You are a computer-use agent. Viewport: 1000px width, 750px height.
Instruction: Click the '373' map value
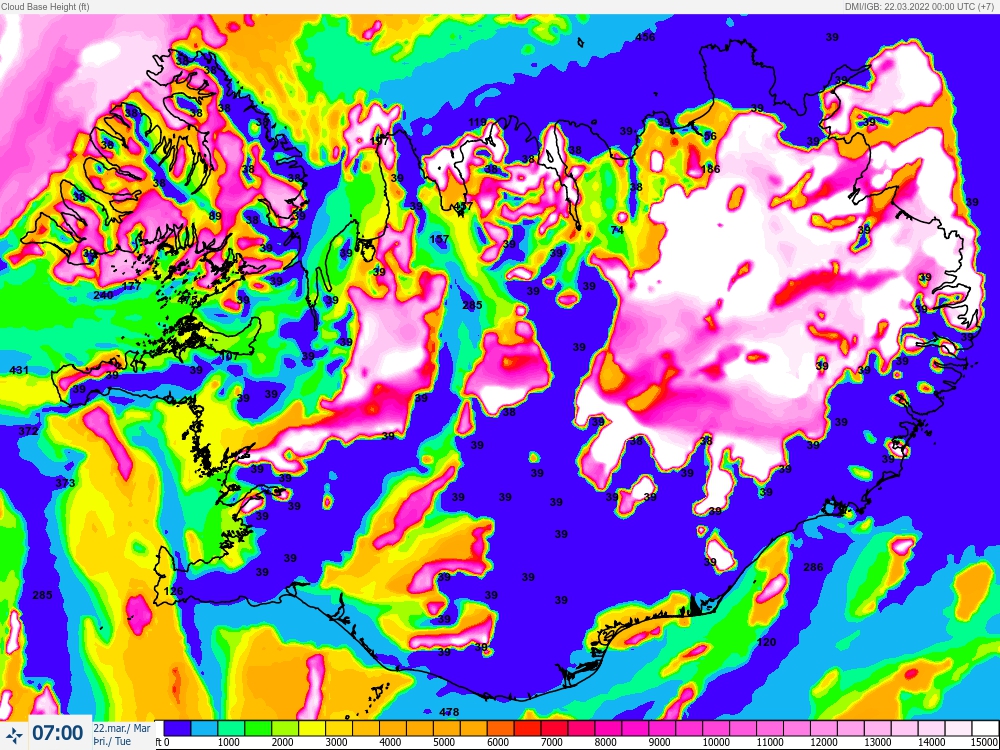pos(65,483)
